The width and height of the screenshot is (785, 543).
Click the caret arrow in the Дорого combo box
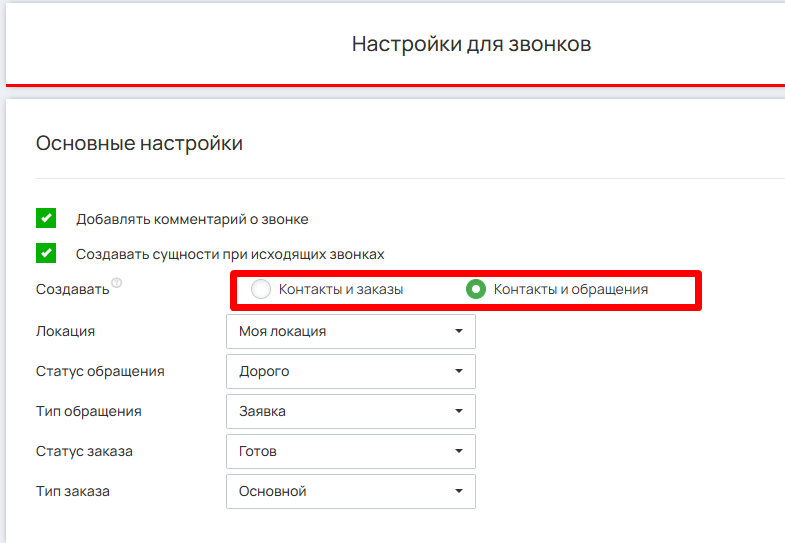tap(458, 371)
